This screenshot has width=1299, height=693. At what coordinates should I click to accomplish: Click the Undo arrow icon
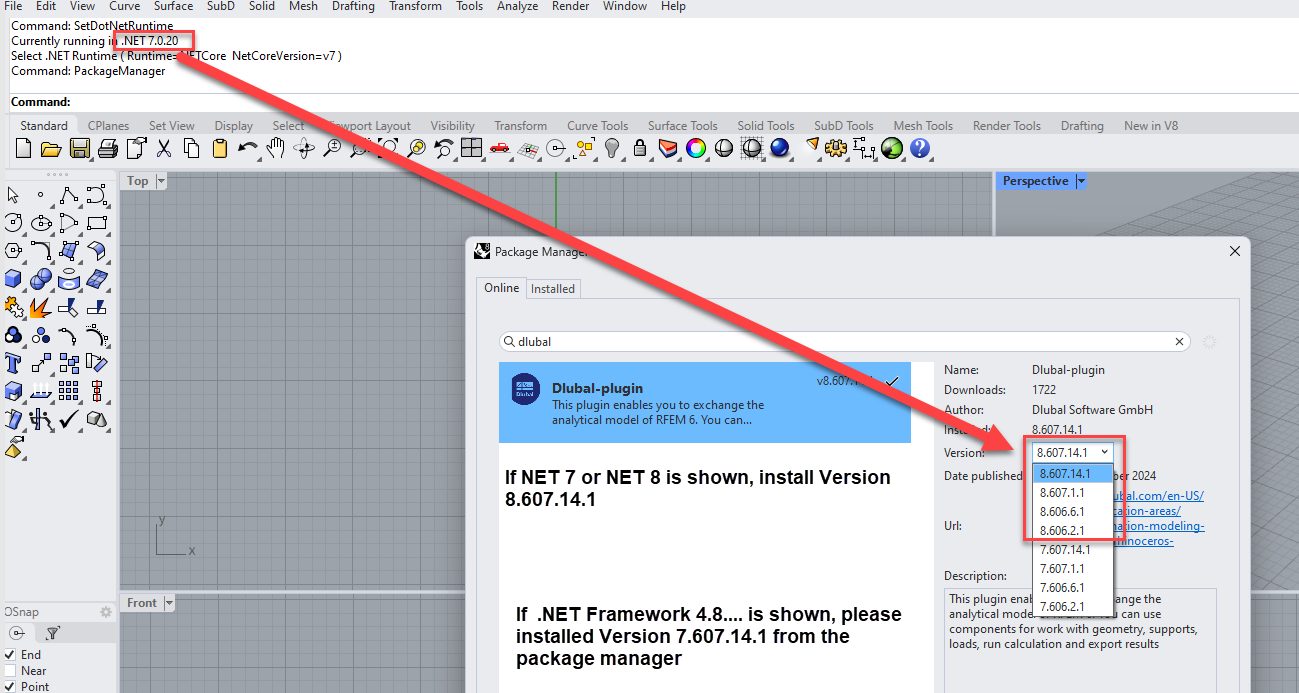point(247,149)
